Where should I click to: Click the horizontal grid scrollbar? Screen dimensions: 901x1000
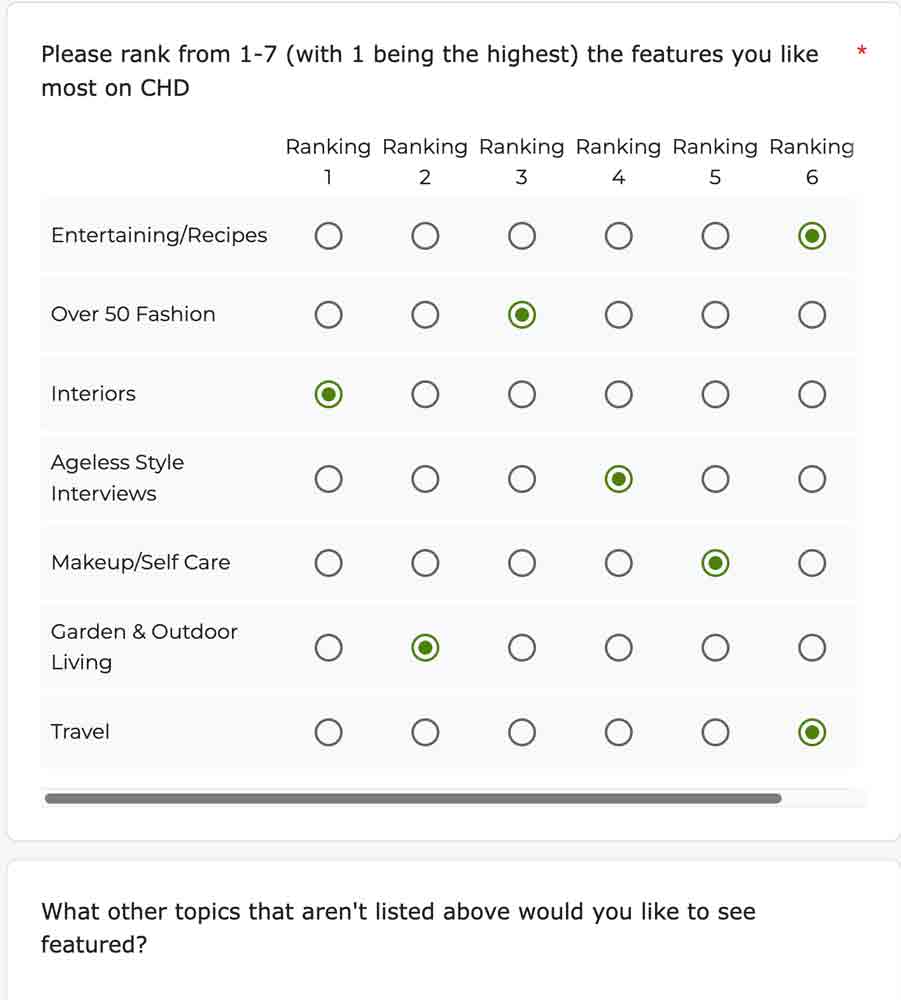point(414,798)
